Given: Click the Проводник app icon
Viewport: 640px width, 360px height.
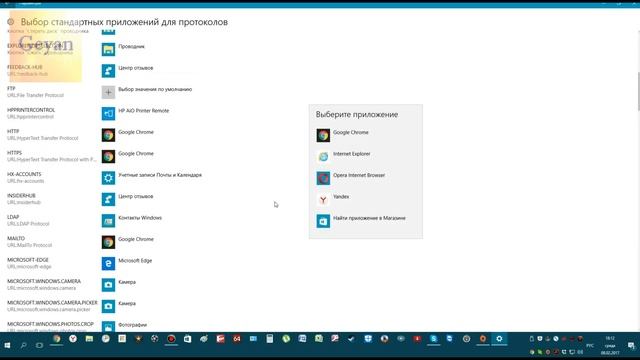Looking at the screenshot, I should (108, 49).
